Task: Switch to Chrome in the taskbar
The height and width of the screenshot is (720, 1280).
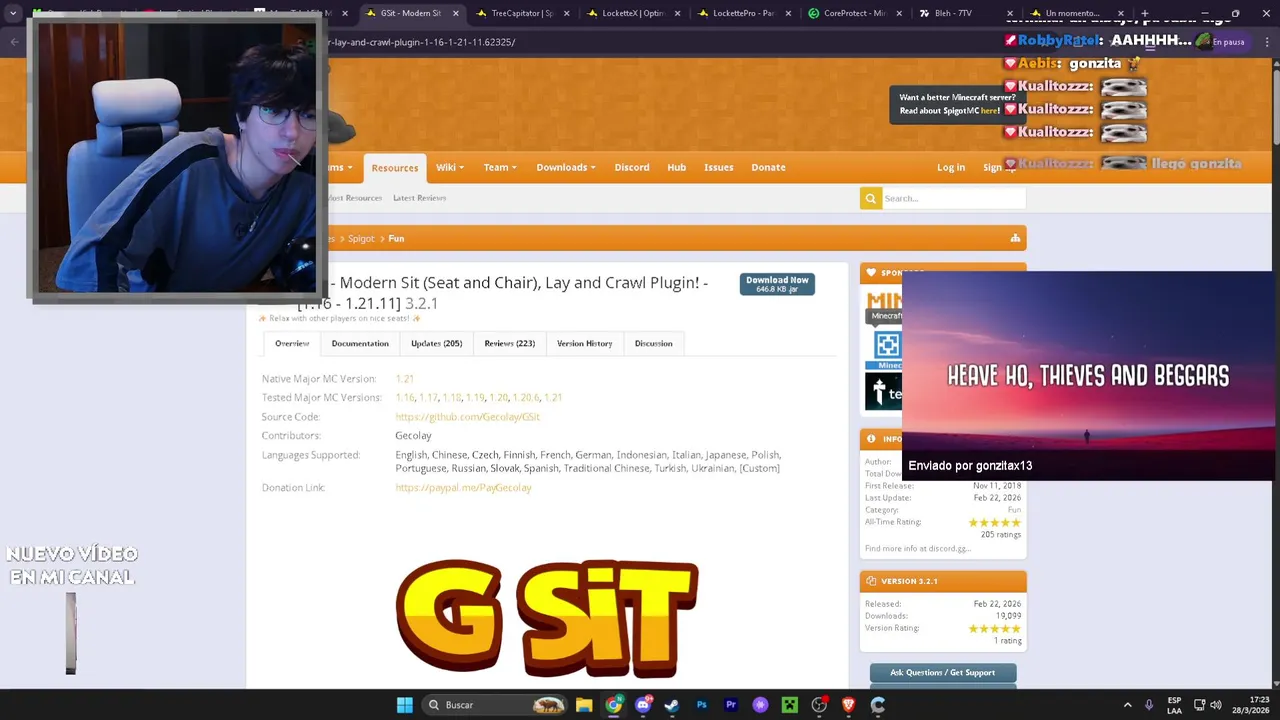Action: (x=613, y=705)
